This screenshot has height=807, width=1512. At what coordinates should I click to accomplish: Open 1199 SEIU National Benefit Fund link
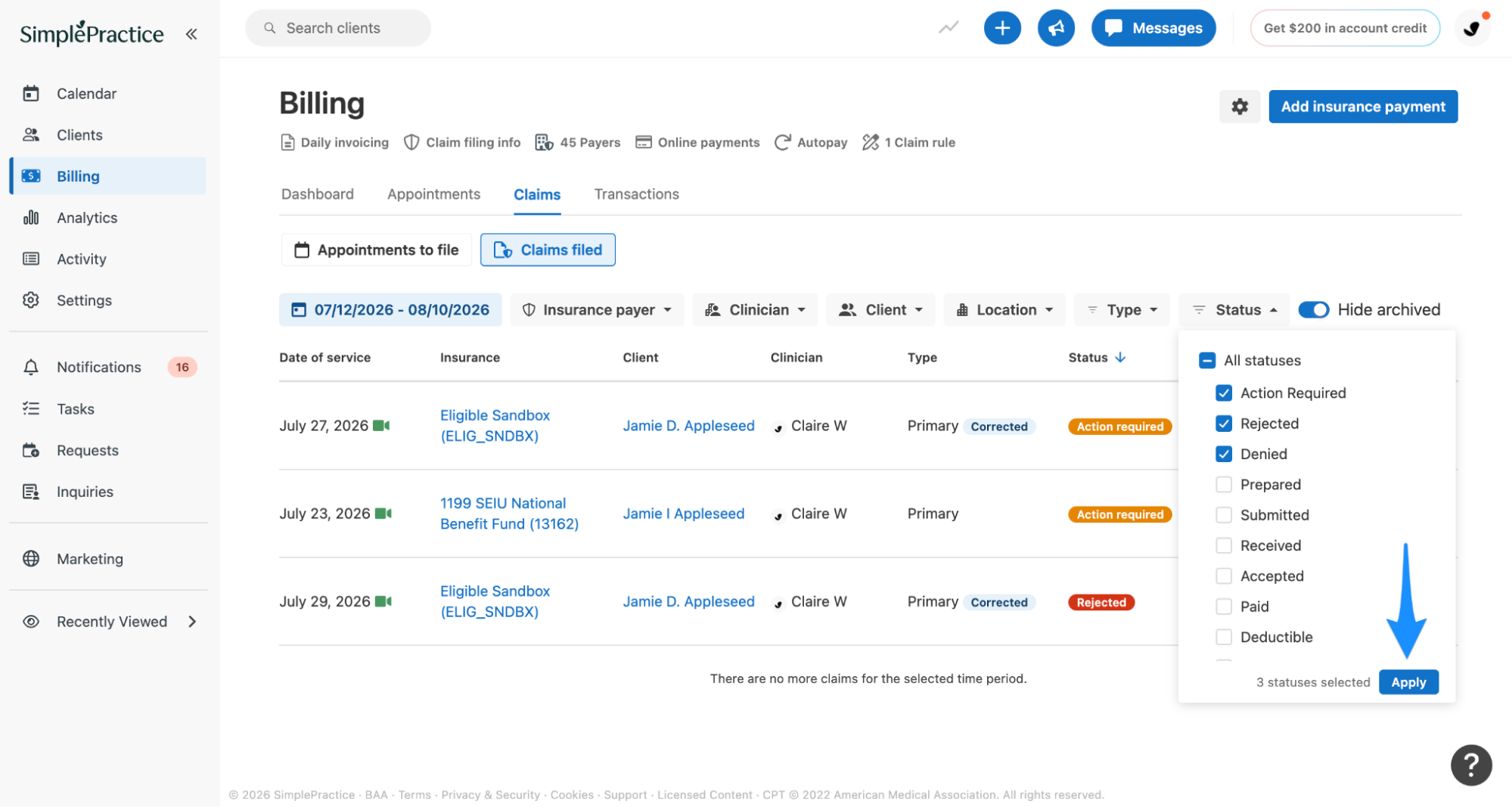coord(509,514)
